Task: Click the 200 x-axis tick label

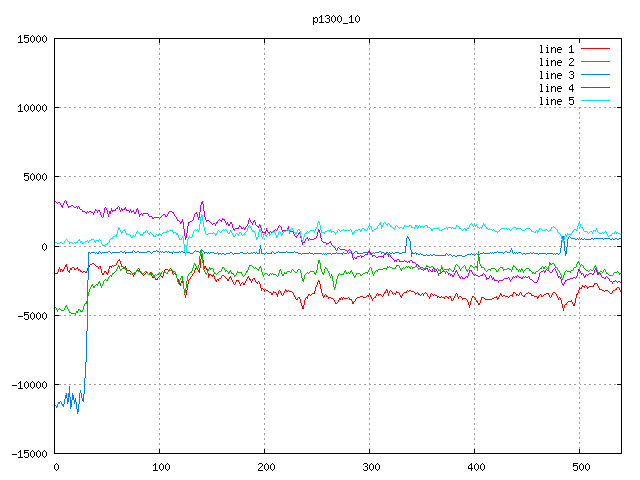Action: [x=265, y=467]
